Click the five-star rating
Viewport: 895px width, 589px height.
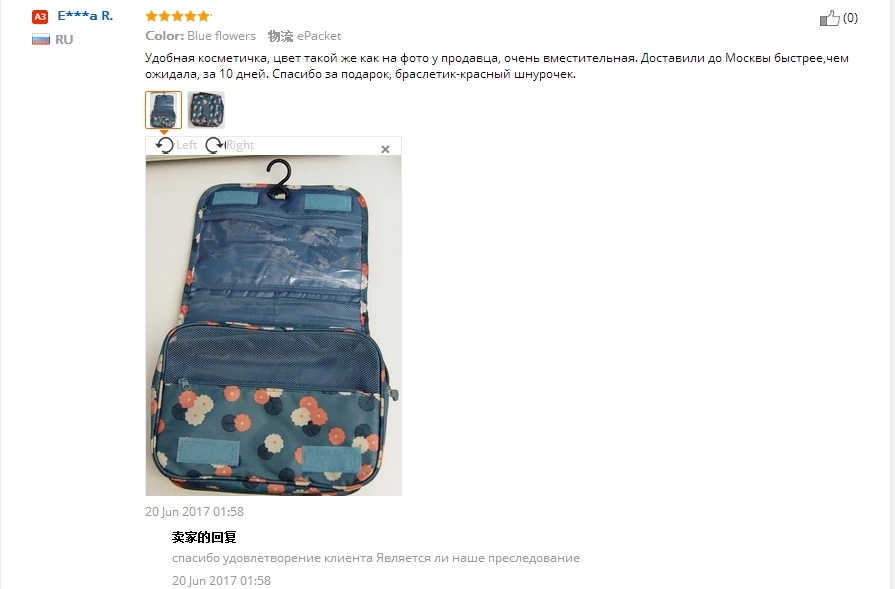pyautogui.click(x=178, y=16)
